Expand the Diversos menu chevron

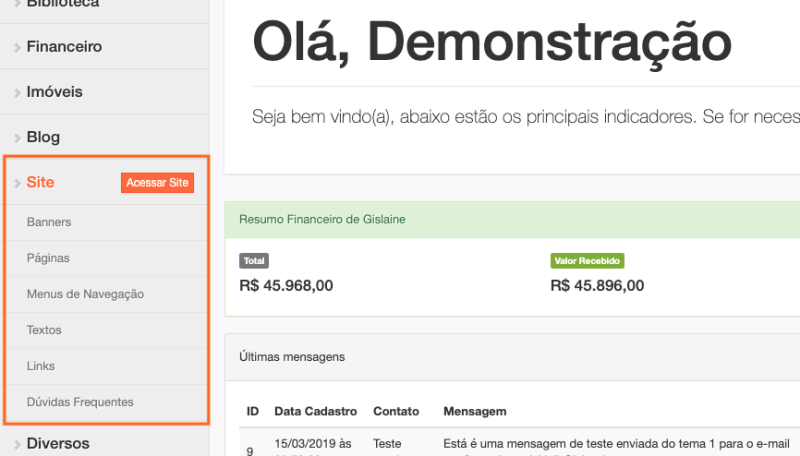tap(18, 444)
